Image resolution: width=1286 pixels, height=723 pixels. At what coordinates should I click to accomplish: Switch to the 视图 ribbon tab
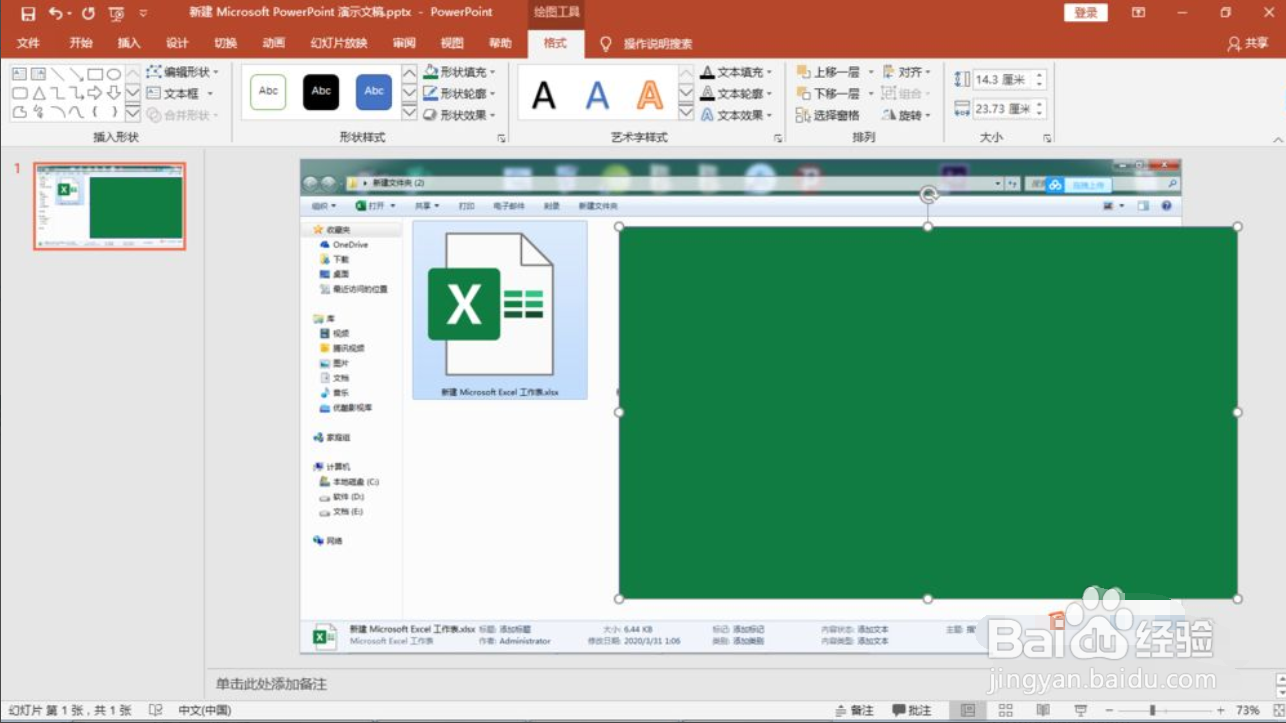pyautogui.click(x=452, y=43)
